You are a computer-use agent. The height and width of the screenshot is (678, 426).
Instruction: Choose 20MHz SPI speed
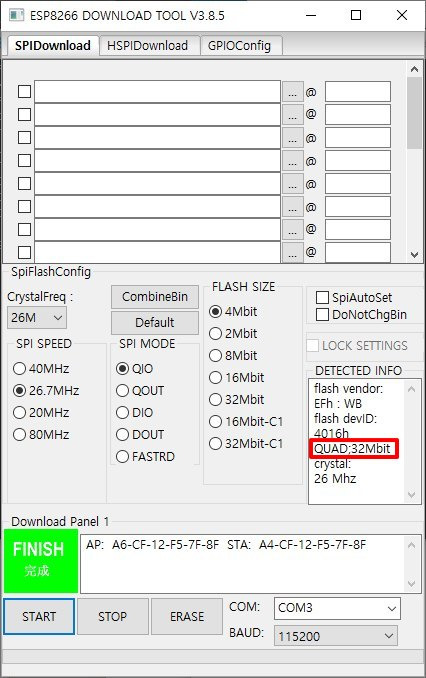click(x=41, y=413)
